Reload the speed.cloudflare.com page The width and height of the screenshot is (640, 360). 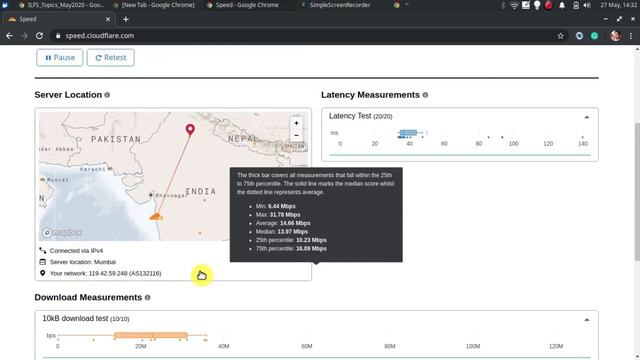coord(39,36)
